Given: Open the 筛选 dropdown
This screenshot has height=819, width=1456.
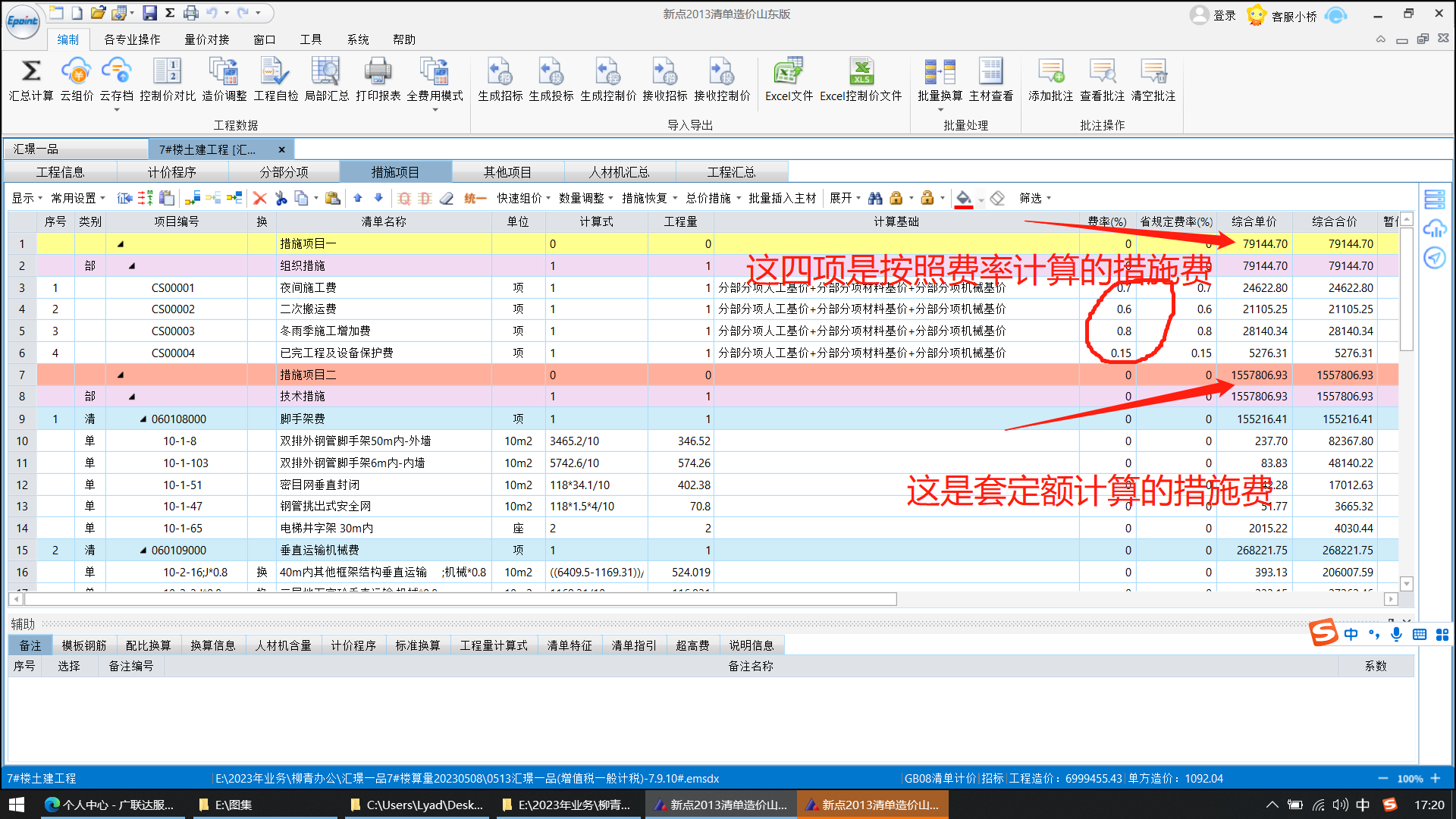Looking at the screenshot, I should coord(1035,199).
